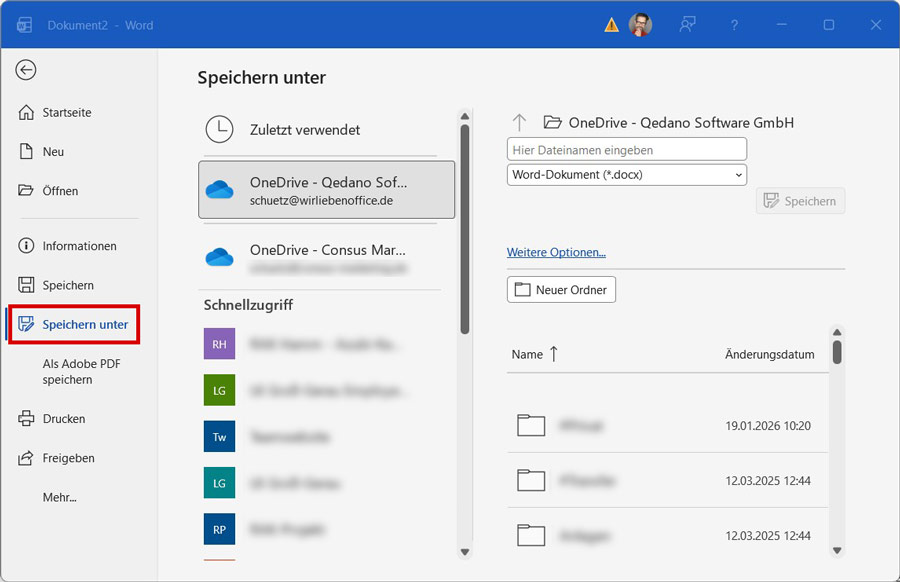Image resolution: width=900 pixels, height=582 pixels.
Task: Click the cloud icon of OneDrive Consus
Action: point(219,257)
